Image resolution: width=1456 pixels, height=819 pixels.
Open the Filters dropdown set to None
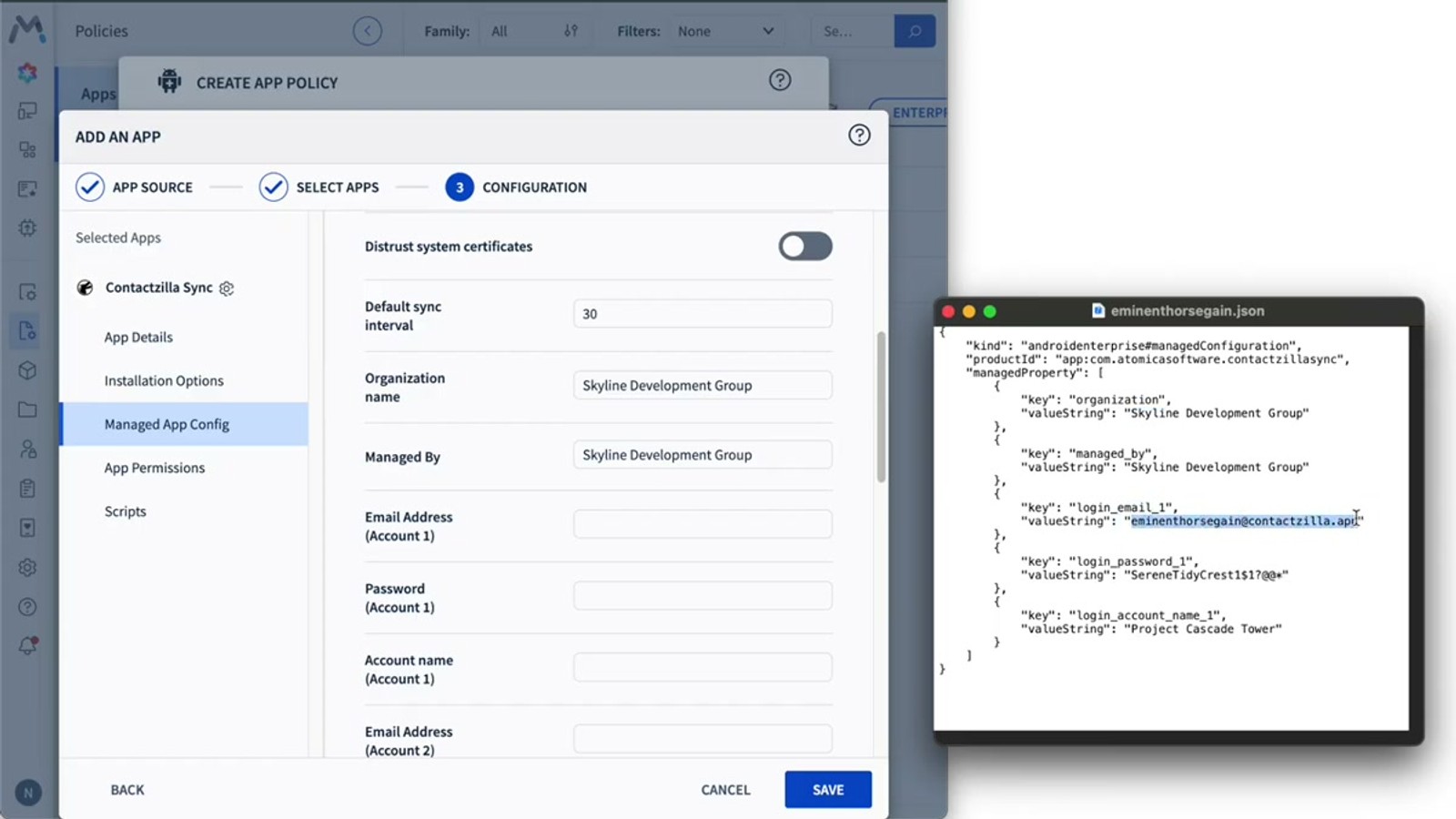pos(725,31)
